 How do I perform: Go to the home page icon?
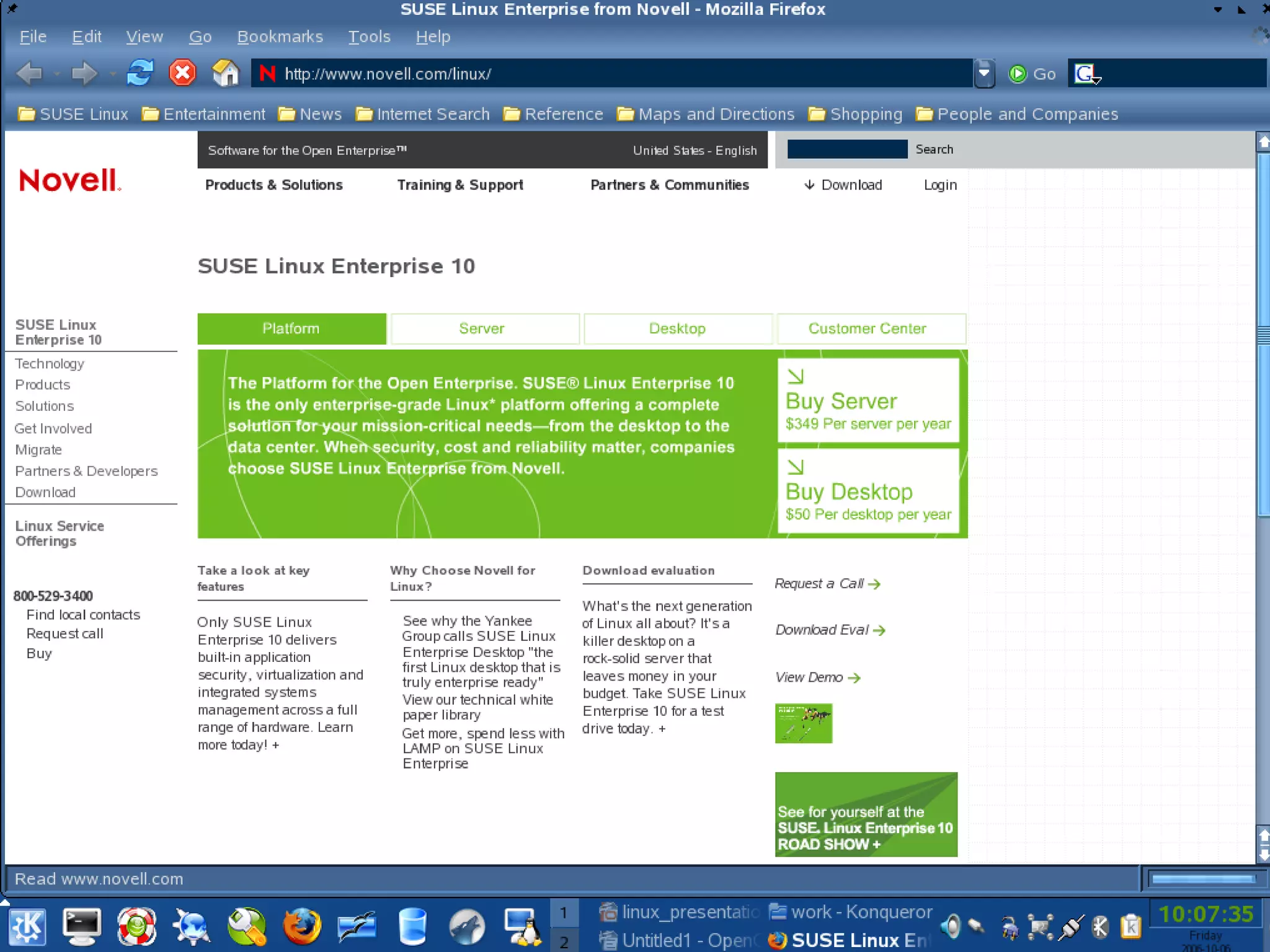pos(226,73)
